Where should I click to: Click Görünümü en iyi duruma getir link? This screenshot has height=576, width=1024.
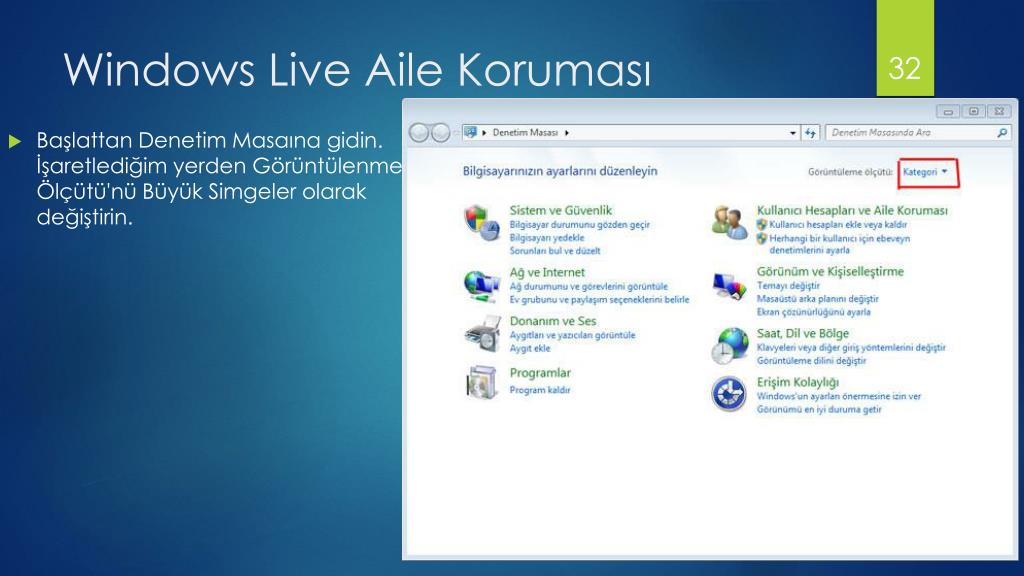click(819, 409)
